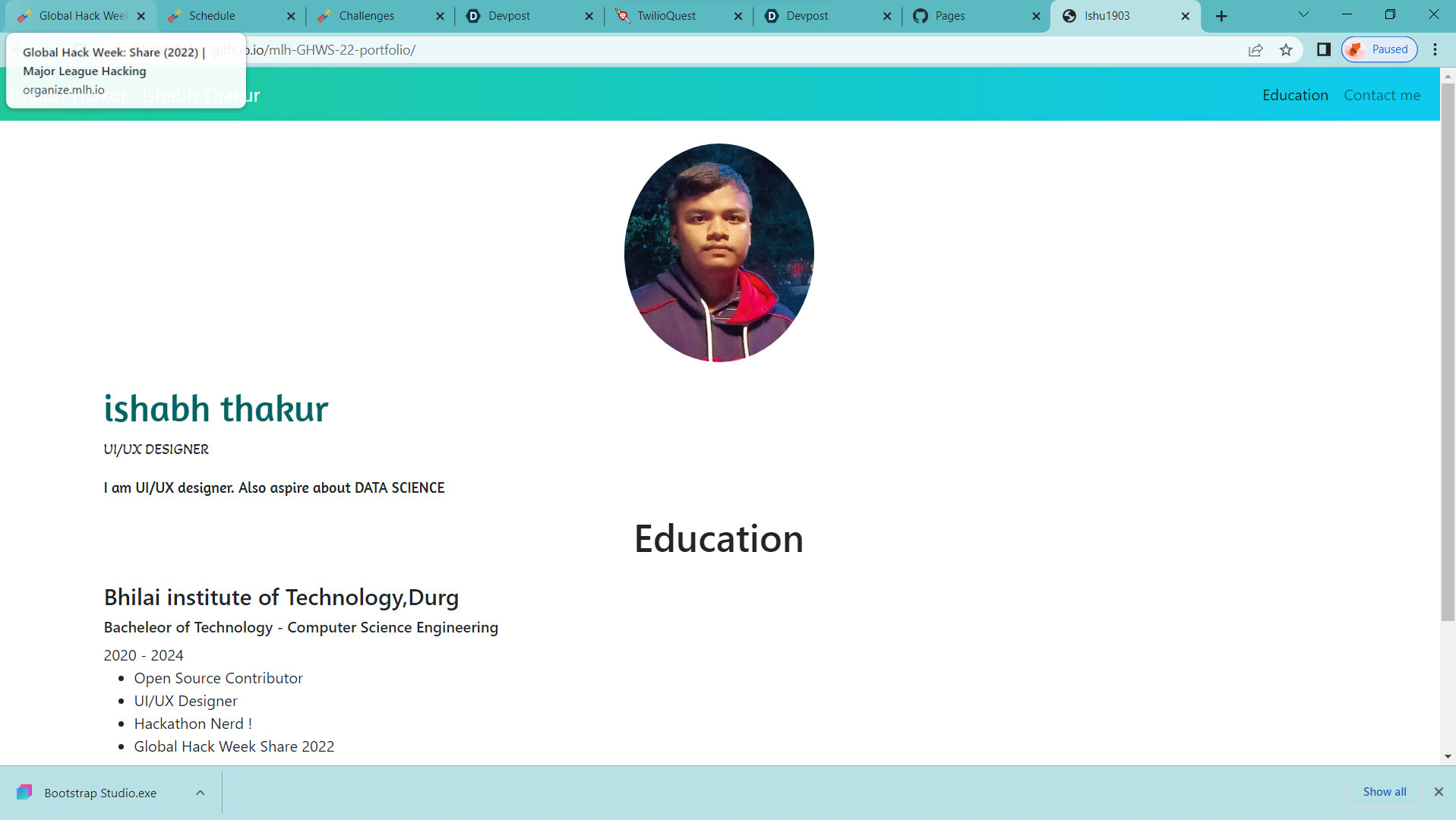Viewport: 1456px width, 820px height.
Task: Click the Paused profile button
Action: (1379, 49)
